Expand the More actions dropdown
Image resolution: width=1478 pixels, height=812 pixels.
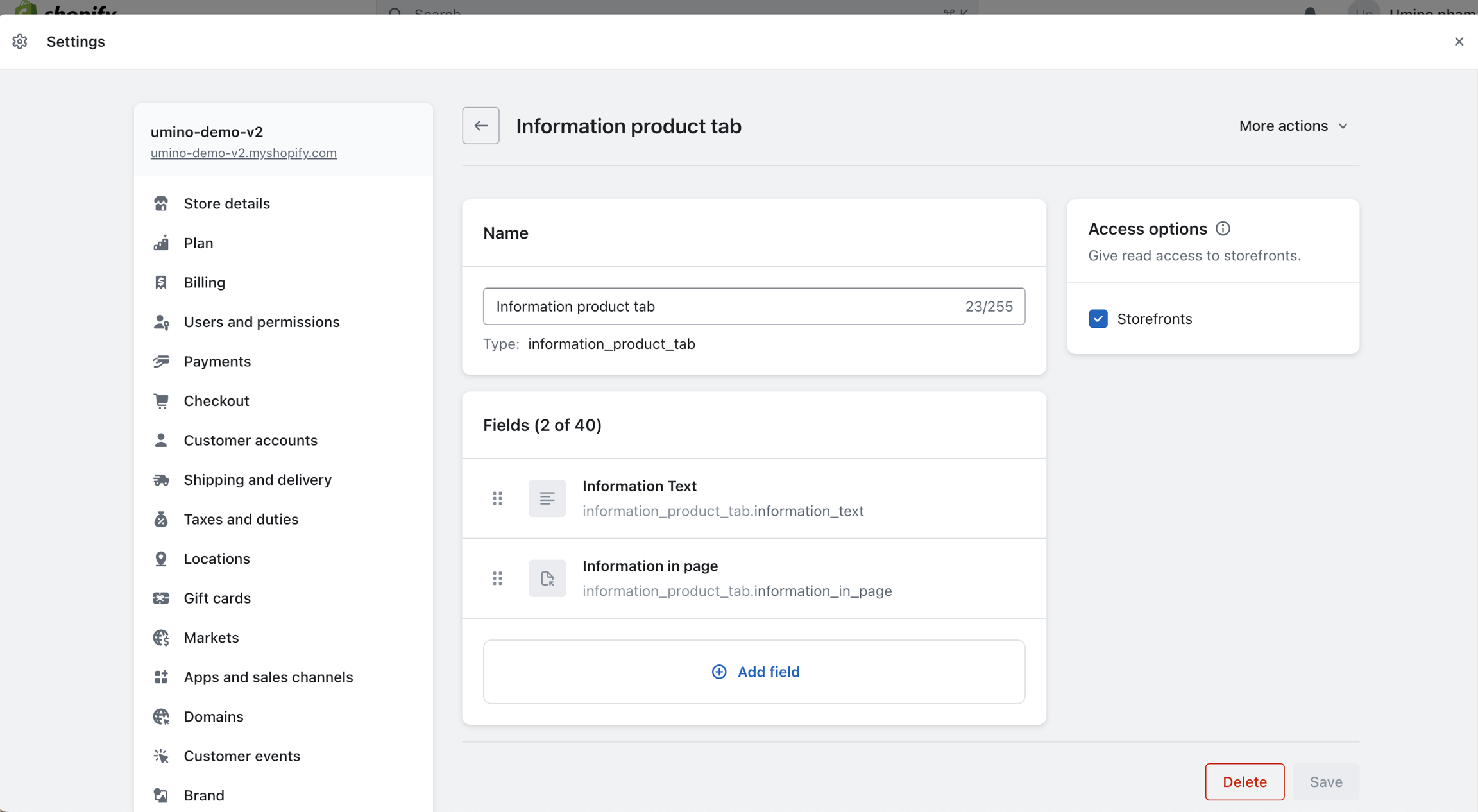click(x=1293, y=126)
